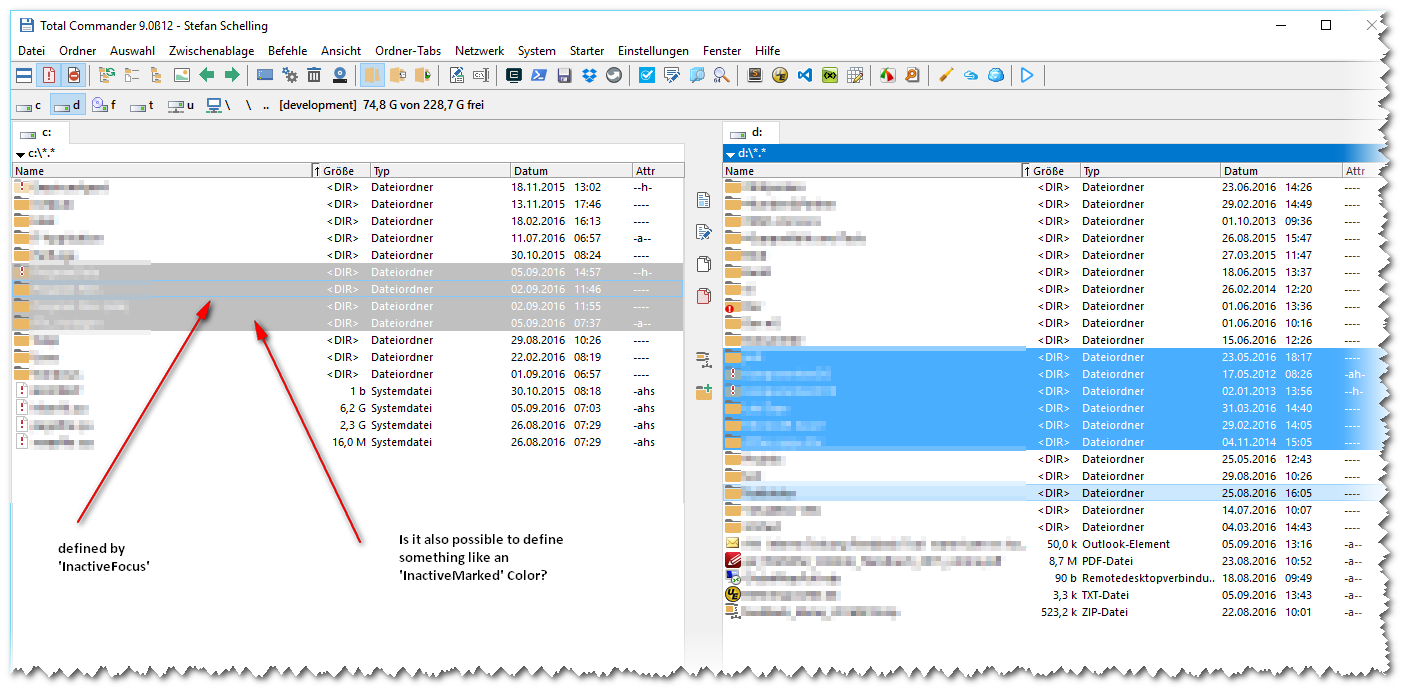The height and width of the screenshot is (694, 1407).
Task: Click the trash bin toolbar icon
Action: [314, 75]
